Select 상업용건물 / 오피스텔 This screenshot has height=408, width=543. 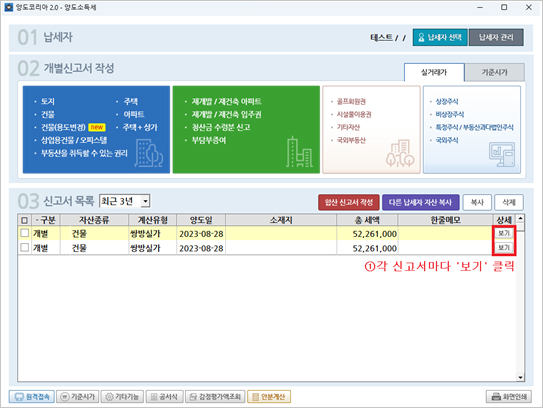pos(74,140)
